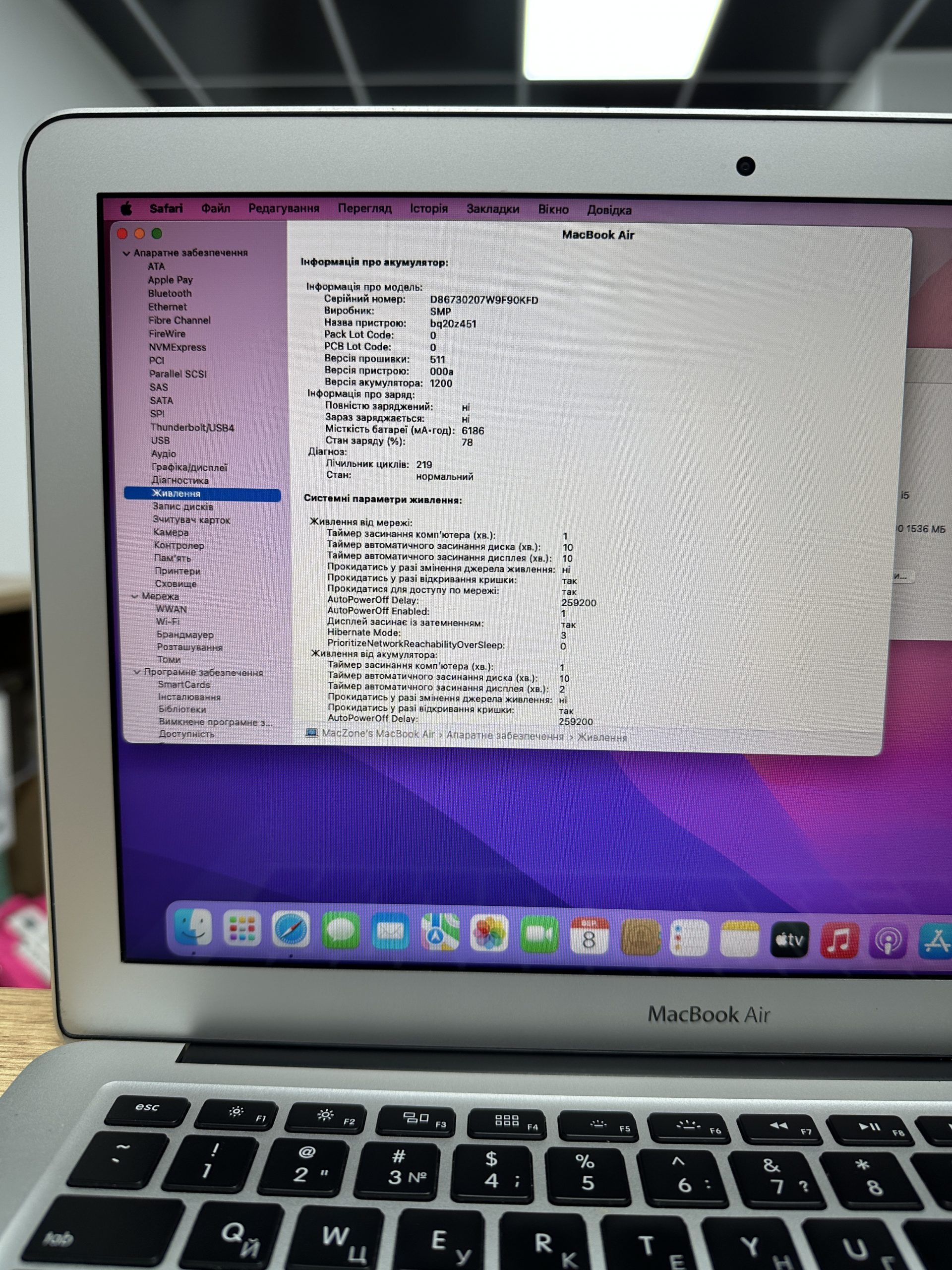Open the Історія menu
Screen dimensions: 952x1270
coord(429,208)
